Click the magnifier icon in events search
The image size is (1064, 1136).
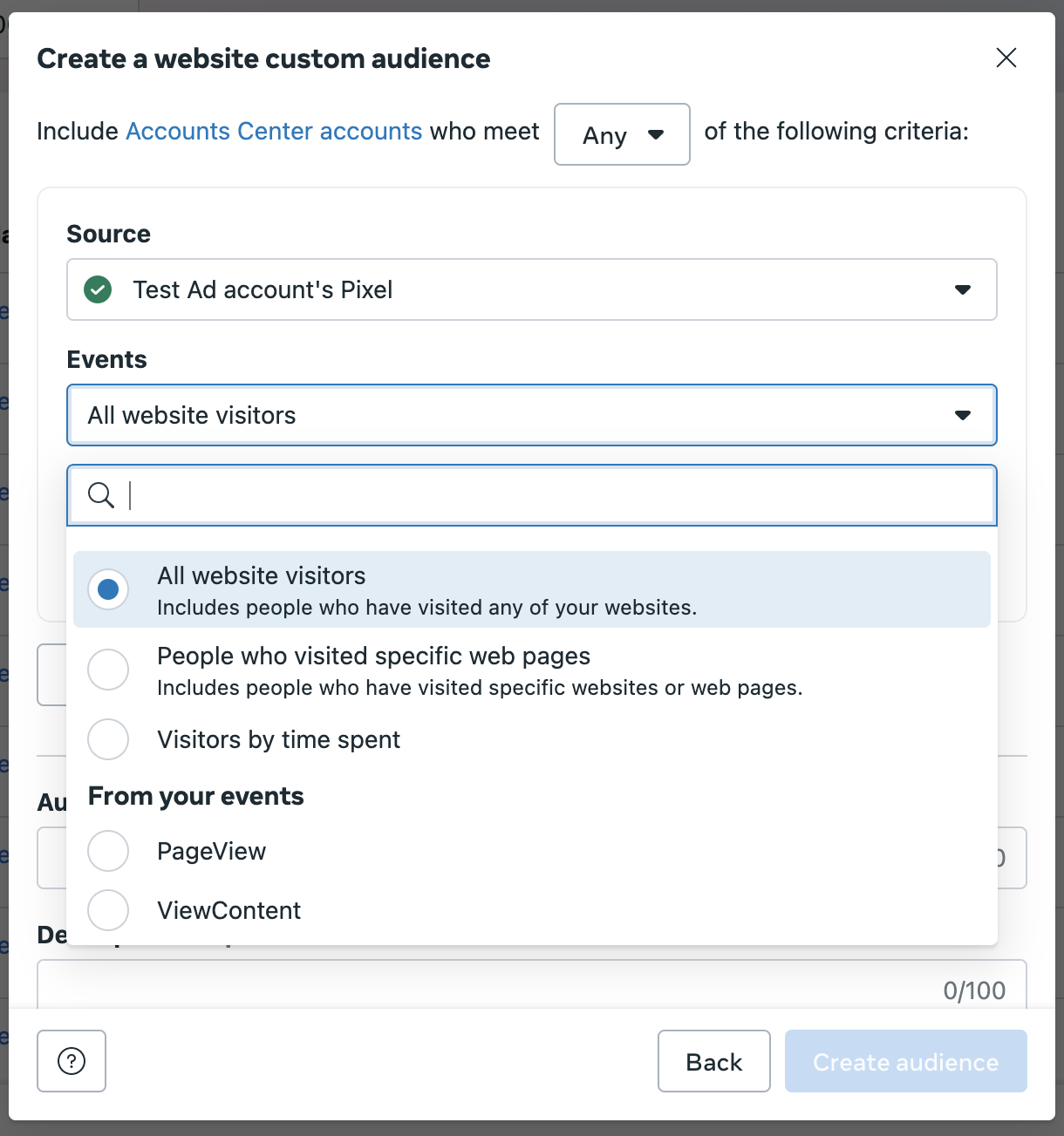click(x=101, y=495)
